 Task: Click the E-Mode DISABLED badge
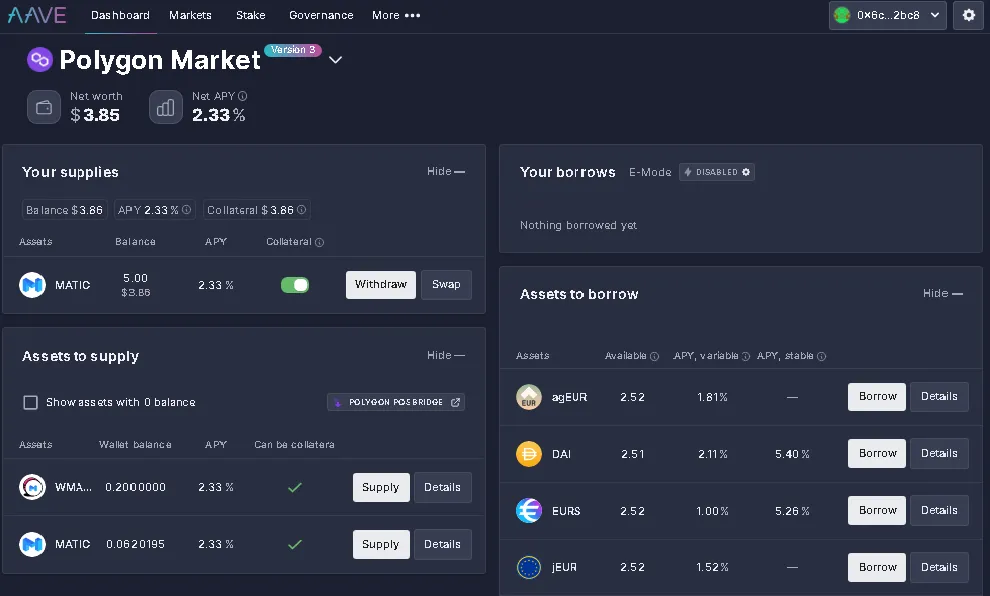(717, 172)
